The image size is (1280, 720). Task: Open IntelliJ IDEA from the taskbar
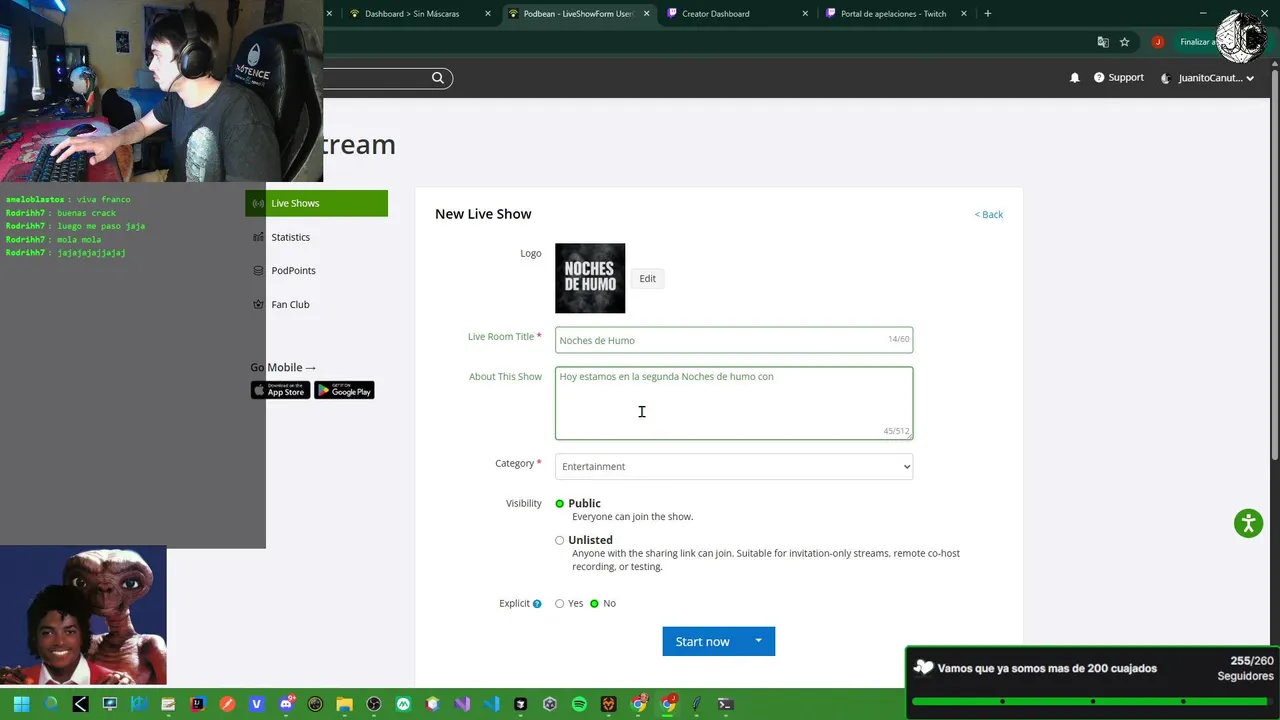(198, 704)
